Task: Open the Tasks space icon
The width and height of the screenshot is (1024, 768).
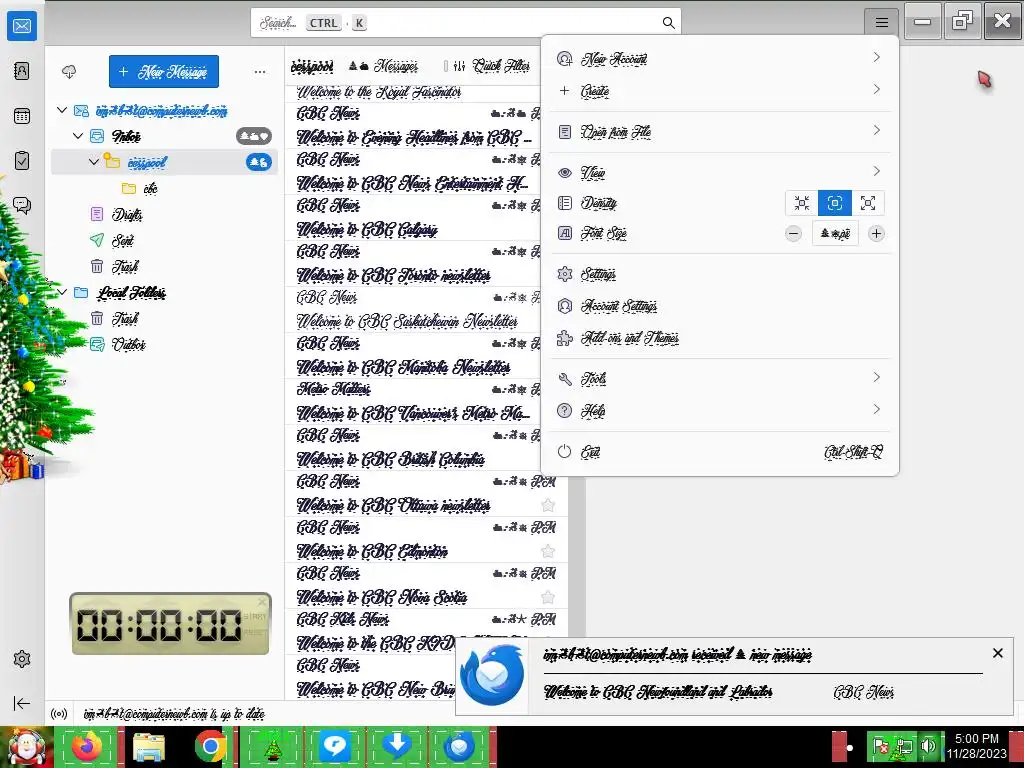Action: click(x=22, y=161)
